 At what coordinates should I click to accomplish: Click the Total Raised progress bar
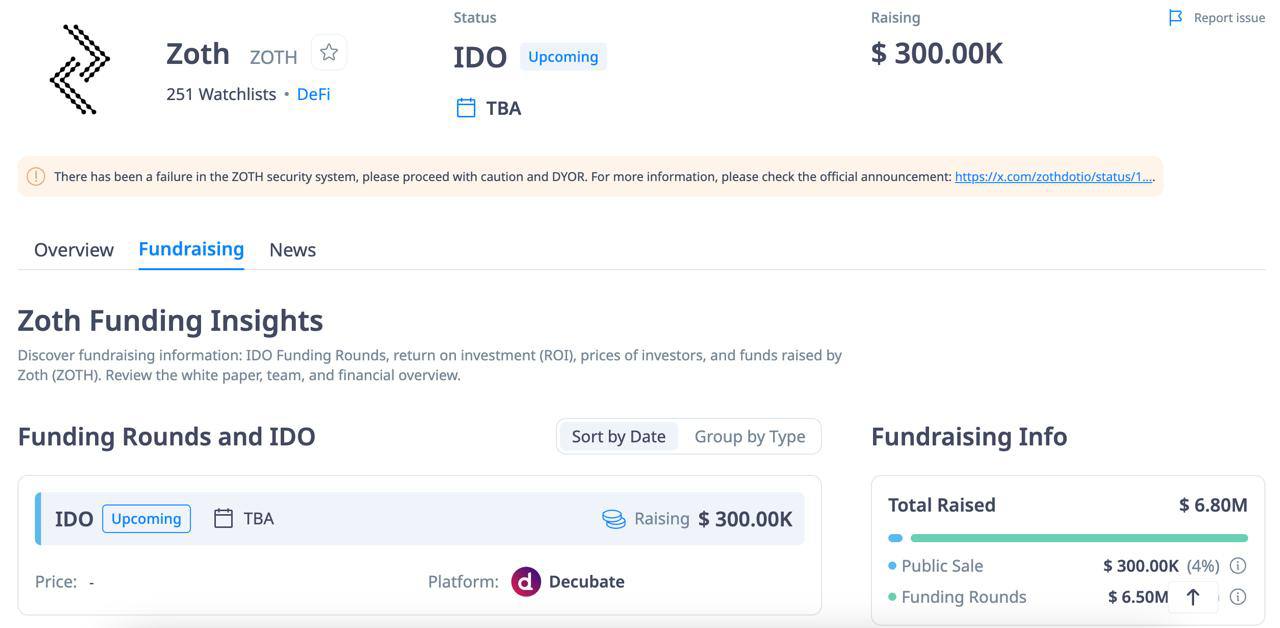pos(1068,538)
